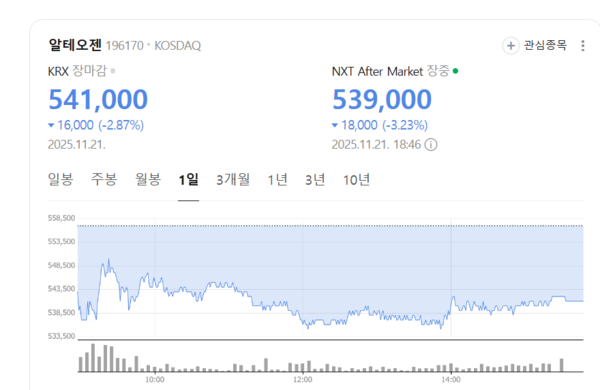Click the KRX date 2025.11.21.
This screenshot has width=600, height=390.
point(77,145)
